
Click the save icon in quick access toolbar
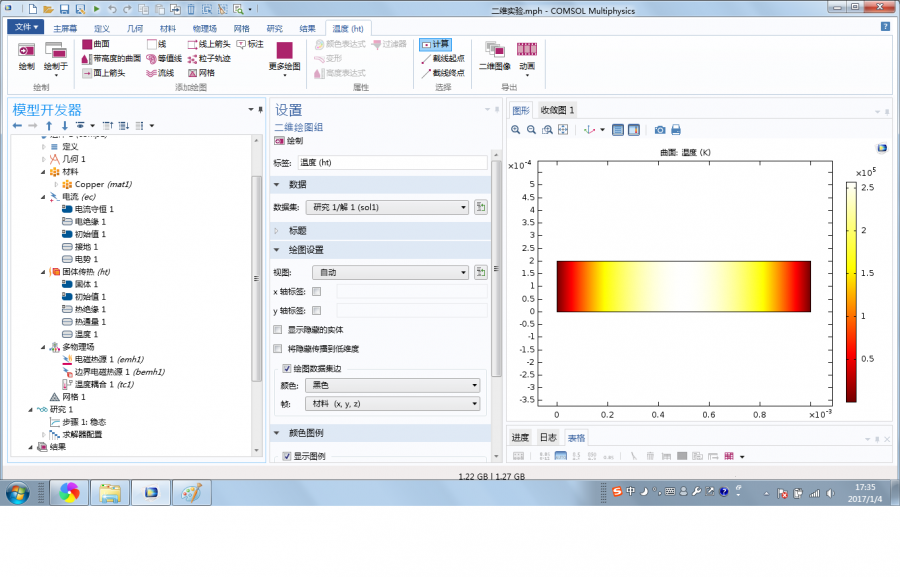tap(64, 9)
